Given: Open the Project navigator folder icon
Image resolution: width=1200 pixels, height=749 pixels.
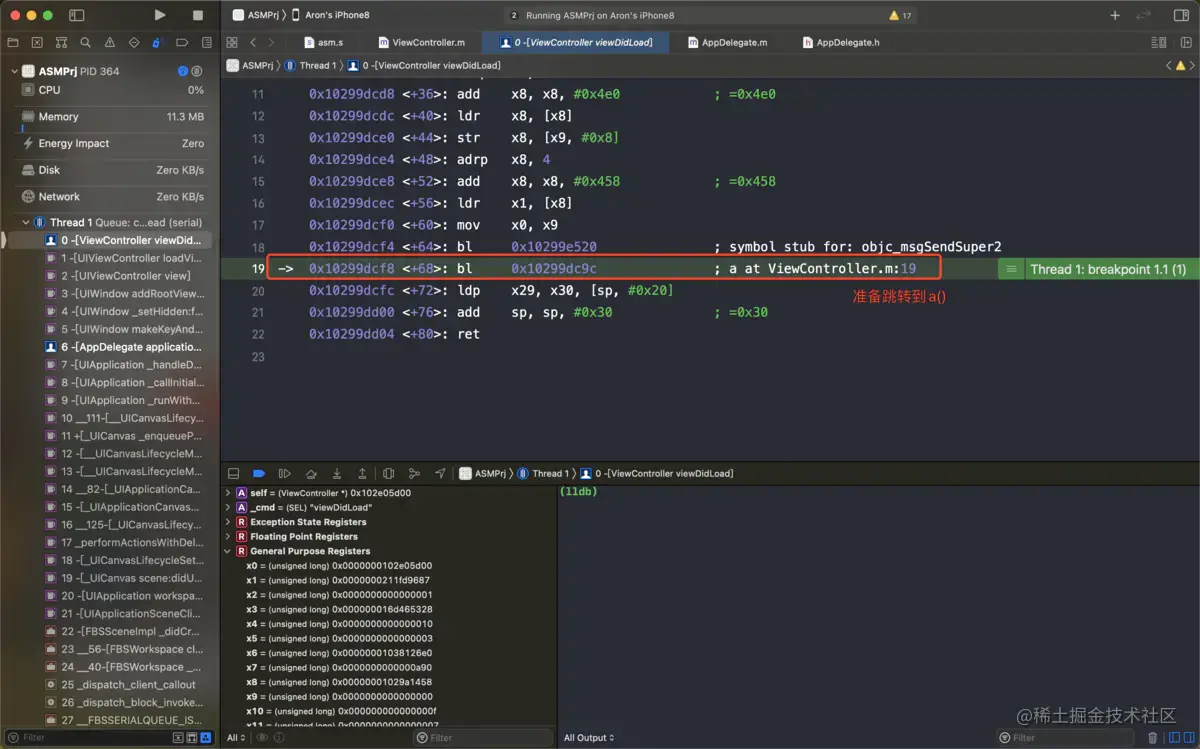Looking at the screenshot, I should point(13,43).
